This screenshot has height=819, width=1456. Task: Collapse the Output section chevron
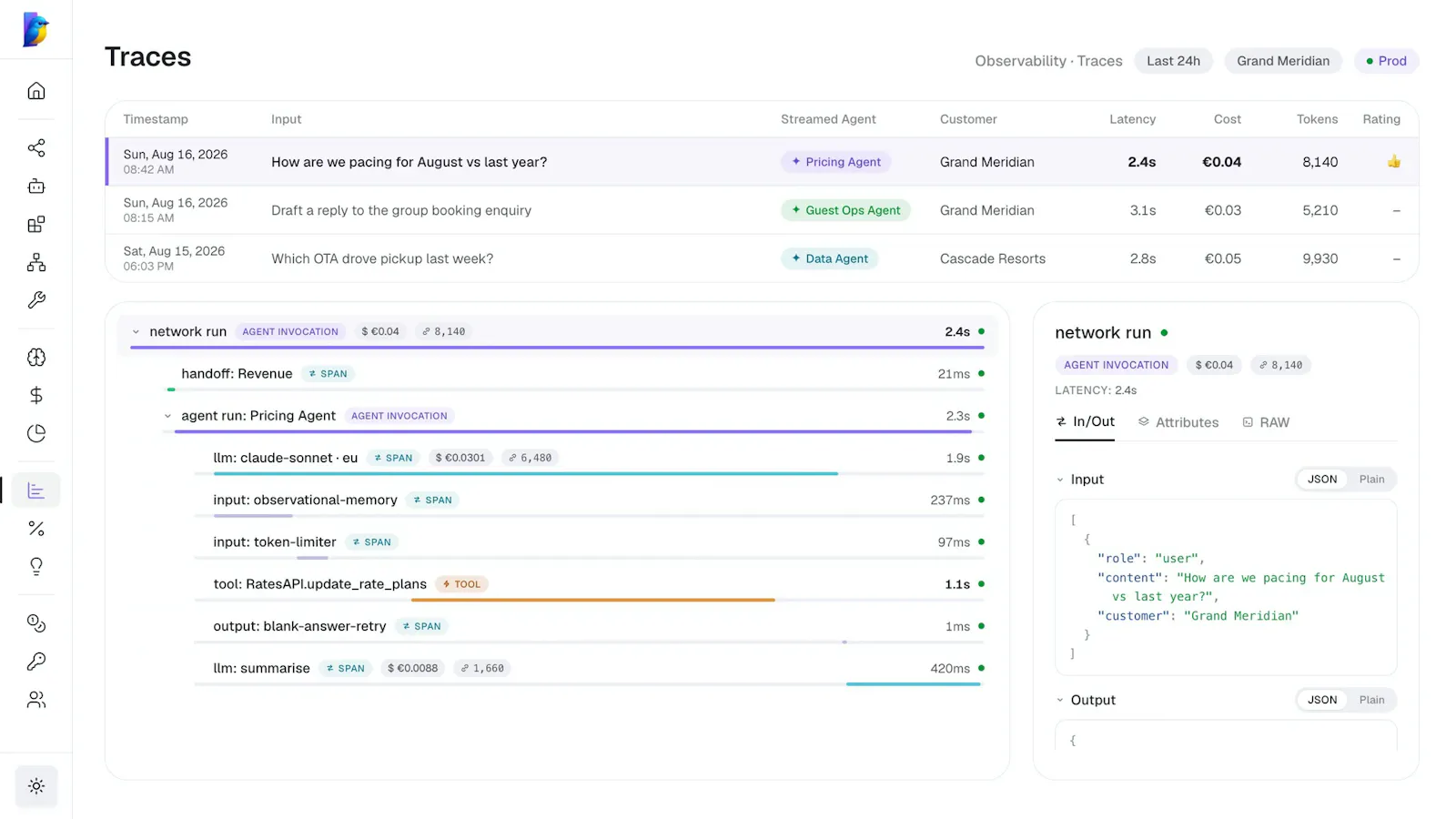[x=1060, y=700]
